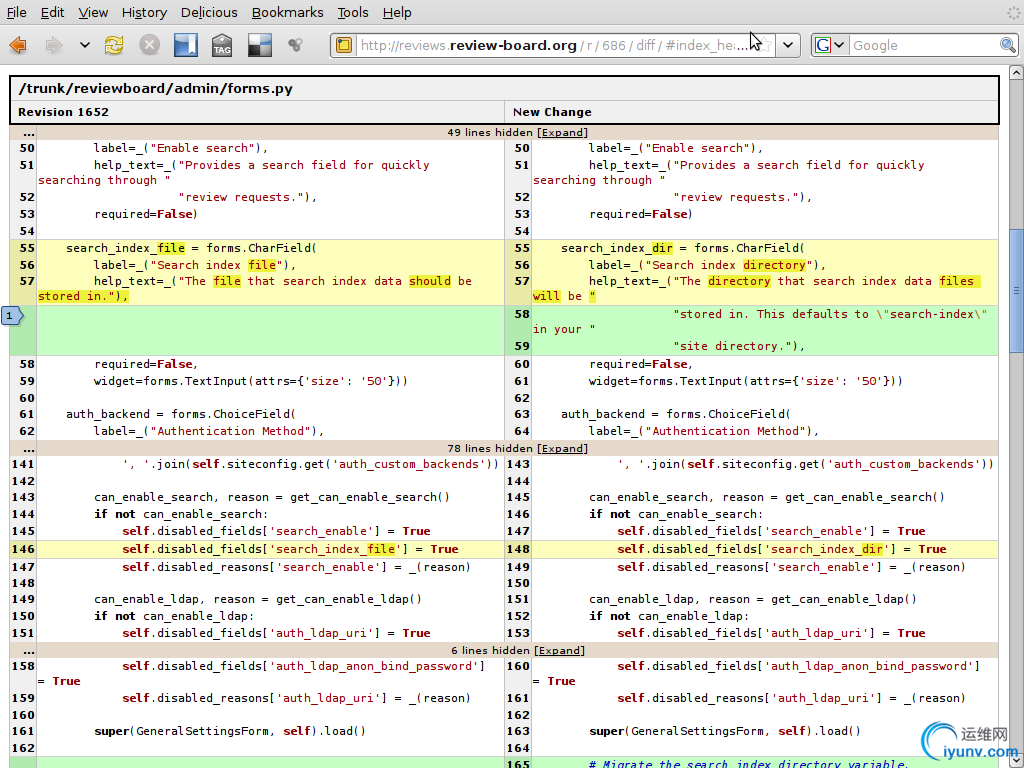The height and width of the screenshot is (768, 1024).
Task: Open the Google search engine selector
Action: coord(829,45)
